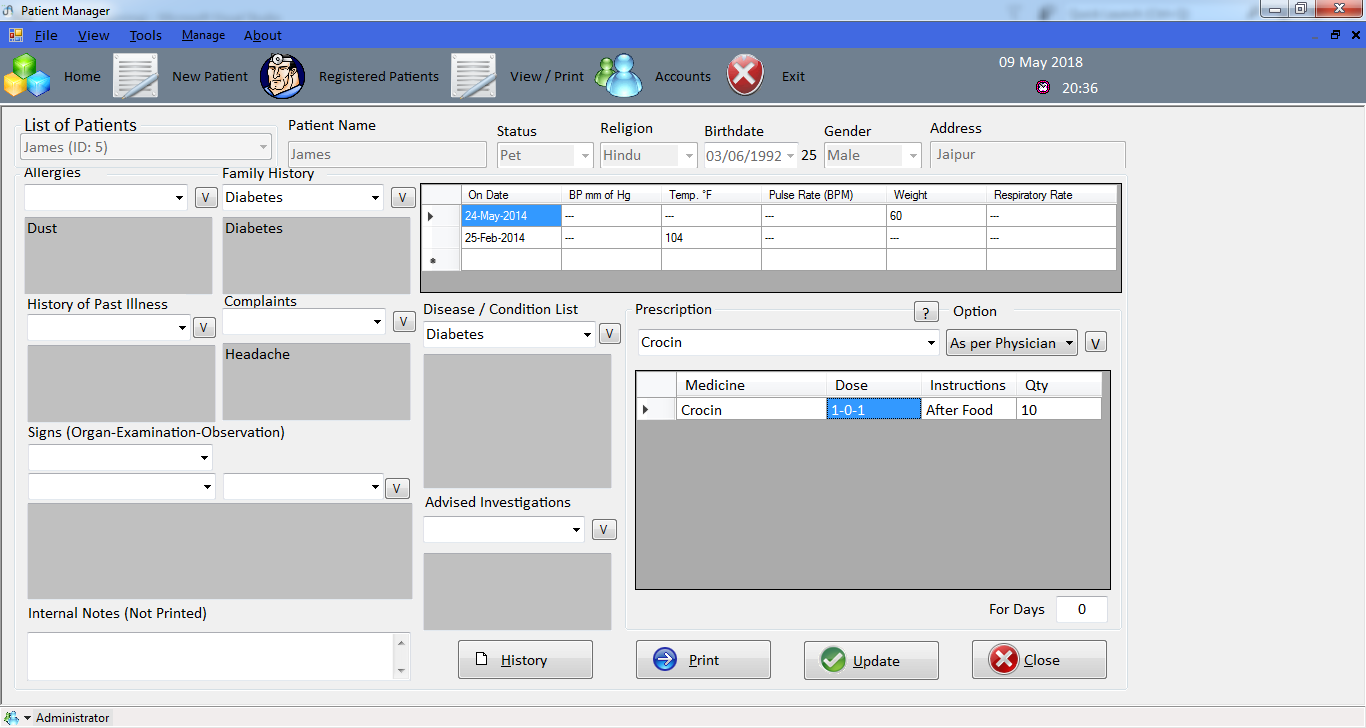Screen dimensions: 1366x728
Task: Click the V button under Signs section
Action: 397,488
